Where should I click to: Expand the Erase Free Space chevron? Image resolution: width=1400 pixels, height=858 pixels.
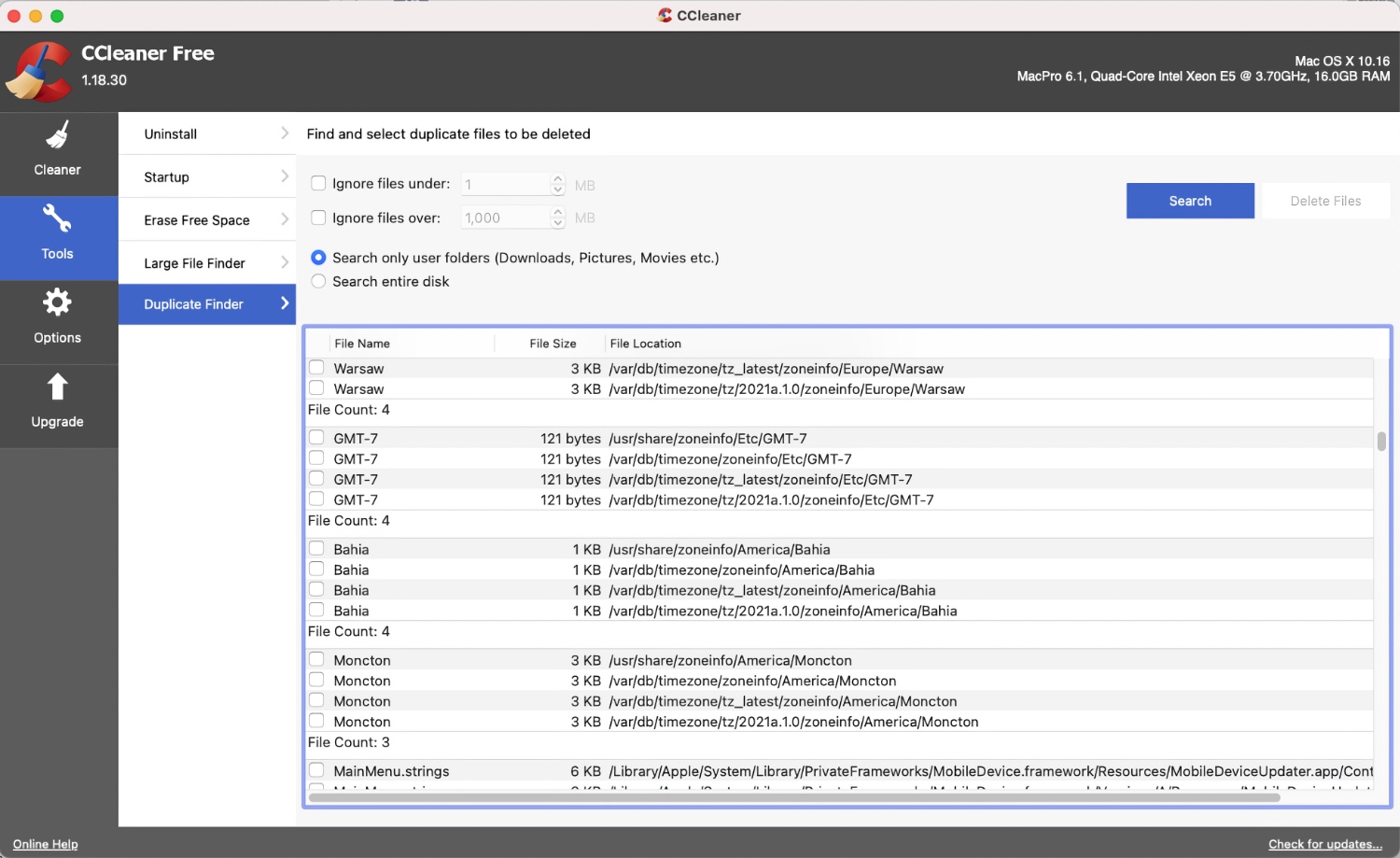285,219
